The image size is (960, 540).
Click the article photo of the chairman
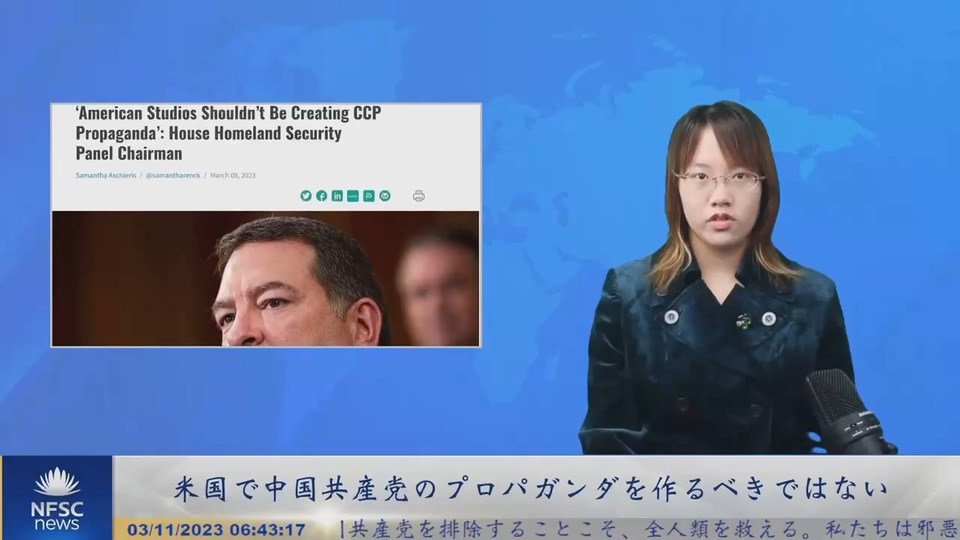point(266,279)
